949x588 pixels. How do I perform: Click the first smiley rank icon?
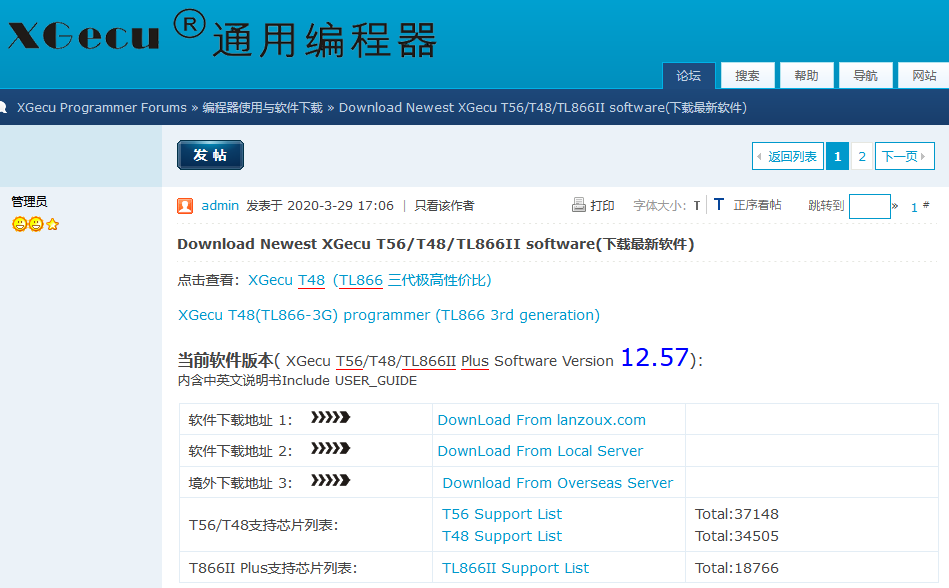pos(19,224)
